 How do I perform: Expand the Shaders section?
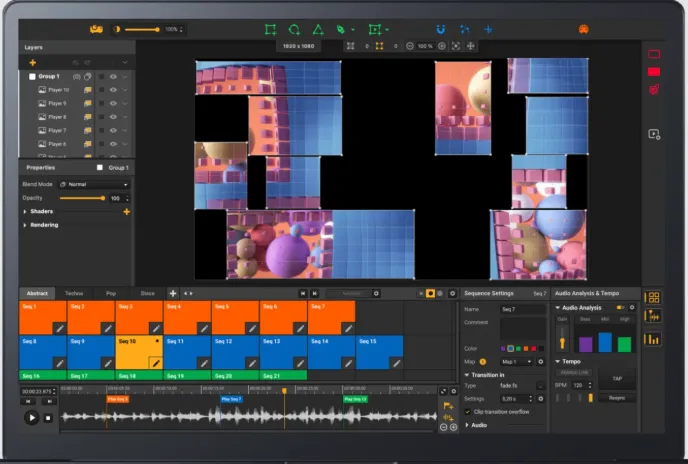click(x=25, y=212)
